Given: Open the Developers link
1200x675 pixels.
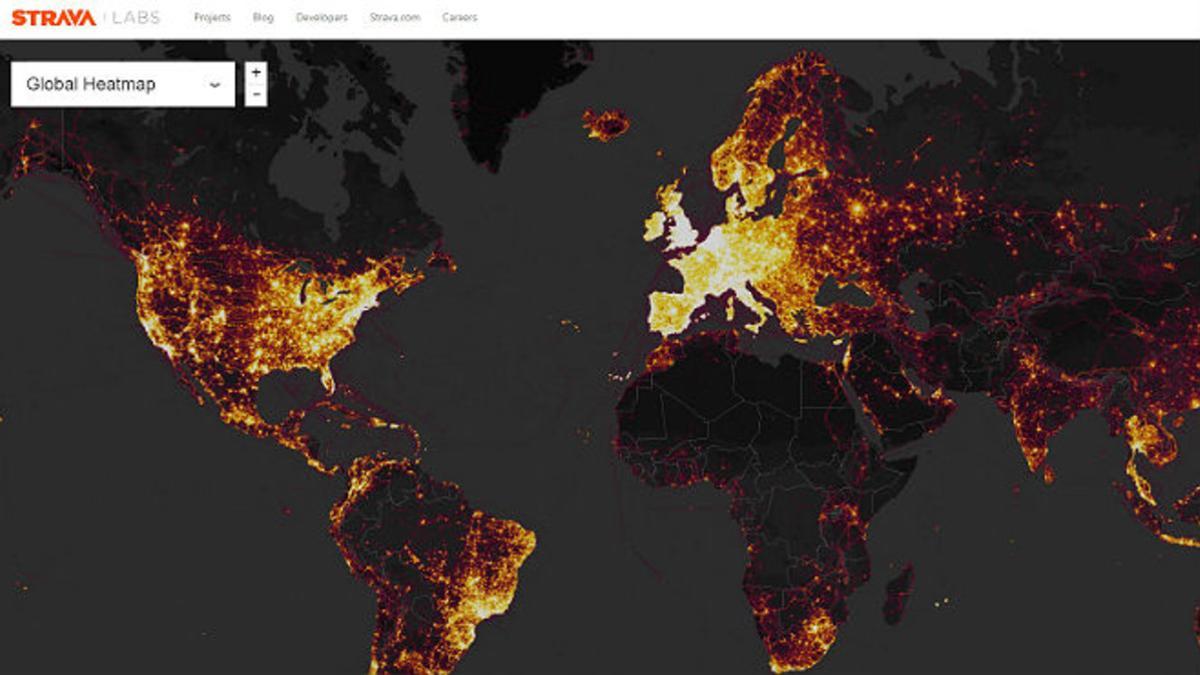Looking at the screenshot, I should [x=322, y=18].
